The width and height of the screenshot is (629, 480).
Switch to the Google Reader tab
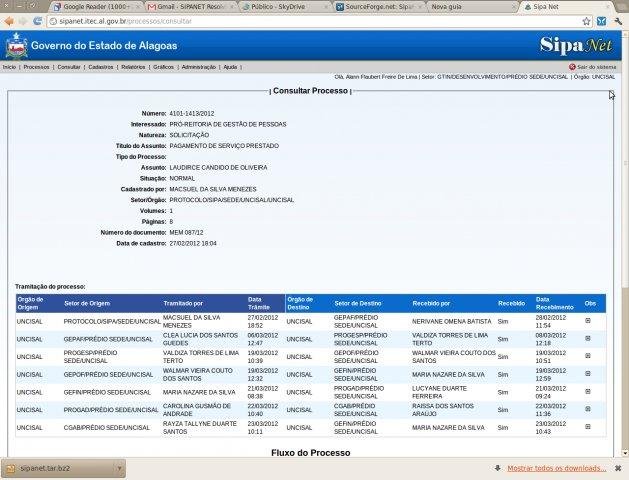(97, 7)
